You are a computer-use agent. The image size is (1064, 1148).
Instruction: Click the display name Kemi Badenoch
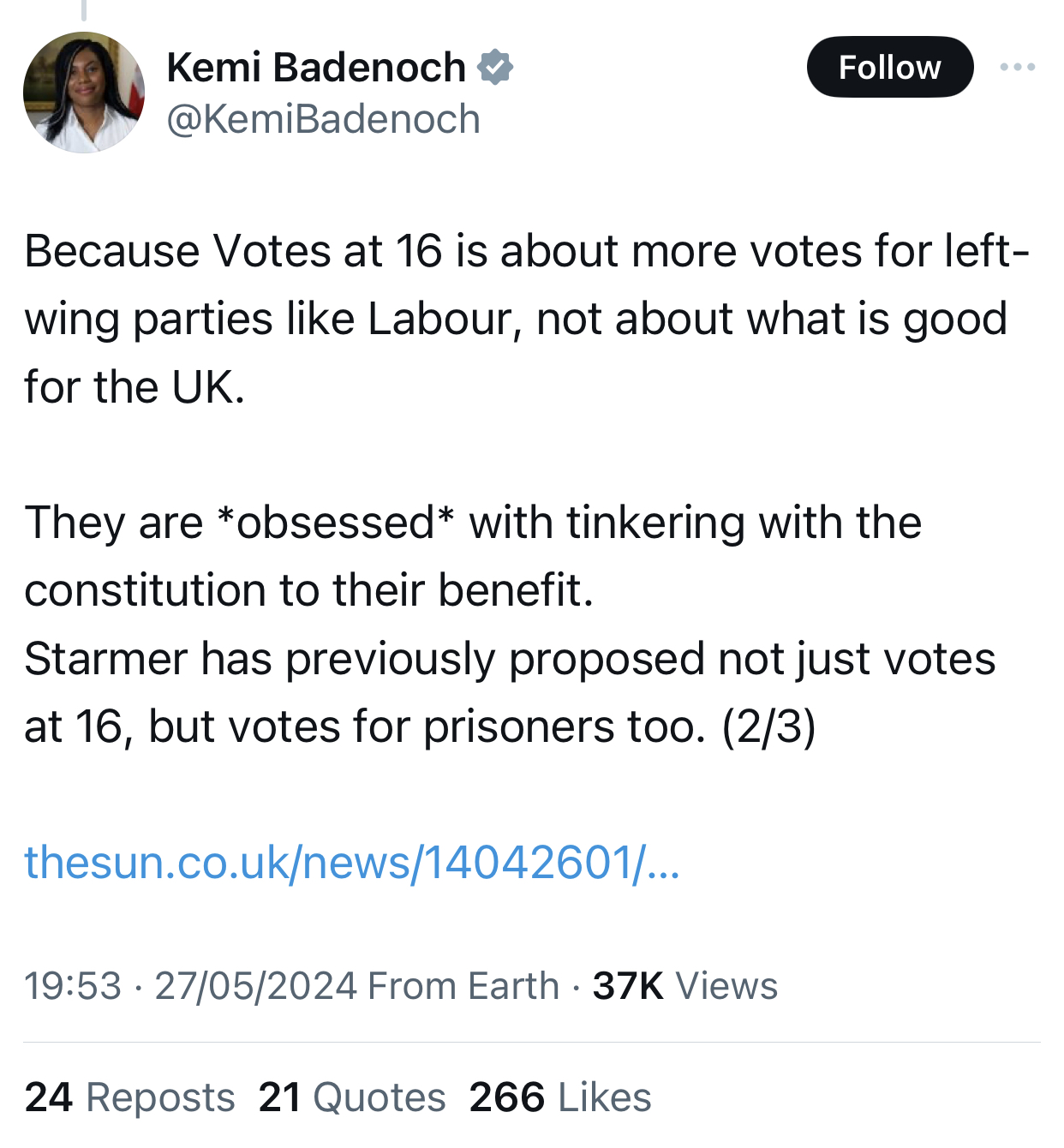coord(316,67)
